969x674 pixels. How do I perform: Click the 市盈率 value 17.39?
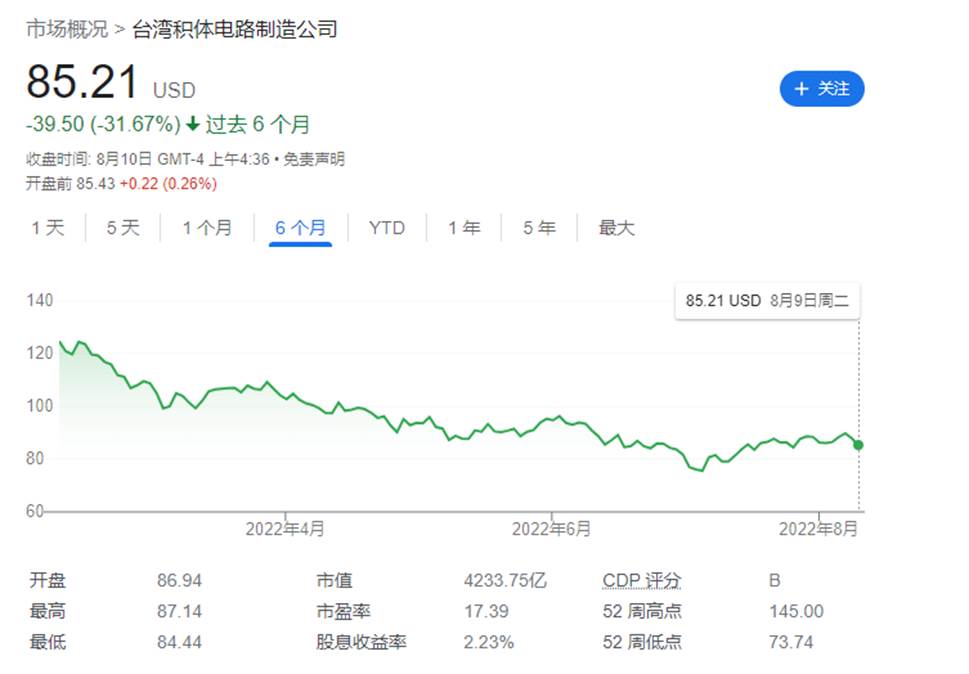tap(486, 612)
